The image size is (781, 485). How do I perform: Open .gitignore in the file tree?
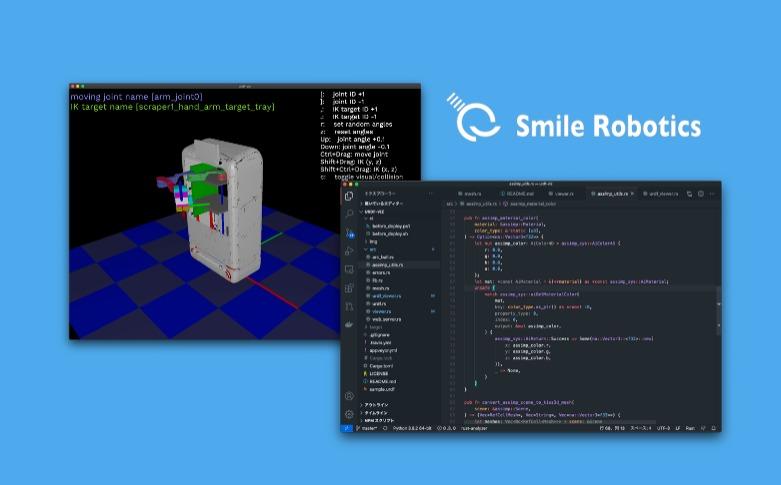tap(380, 335)
